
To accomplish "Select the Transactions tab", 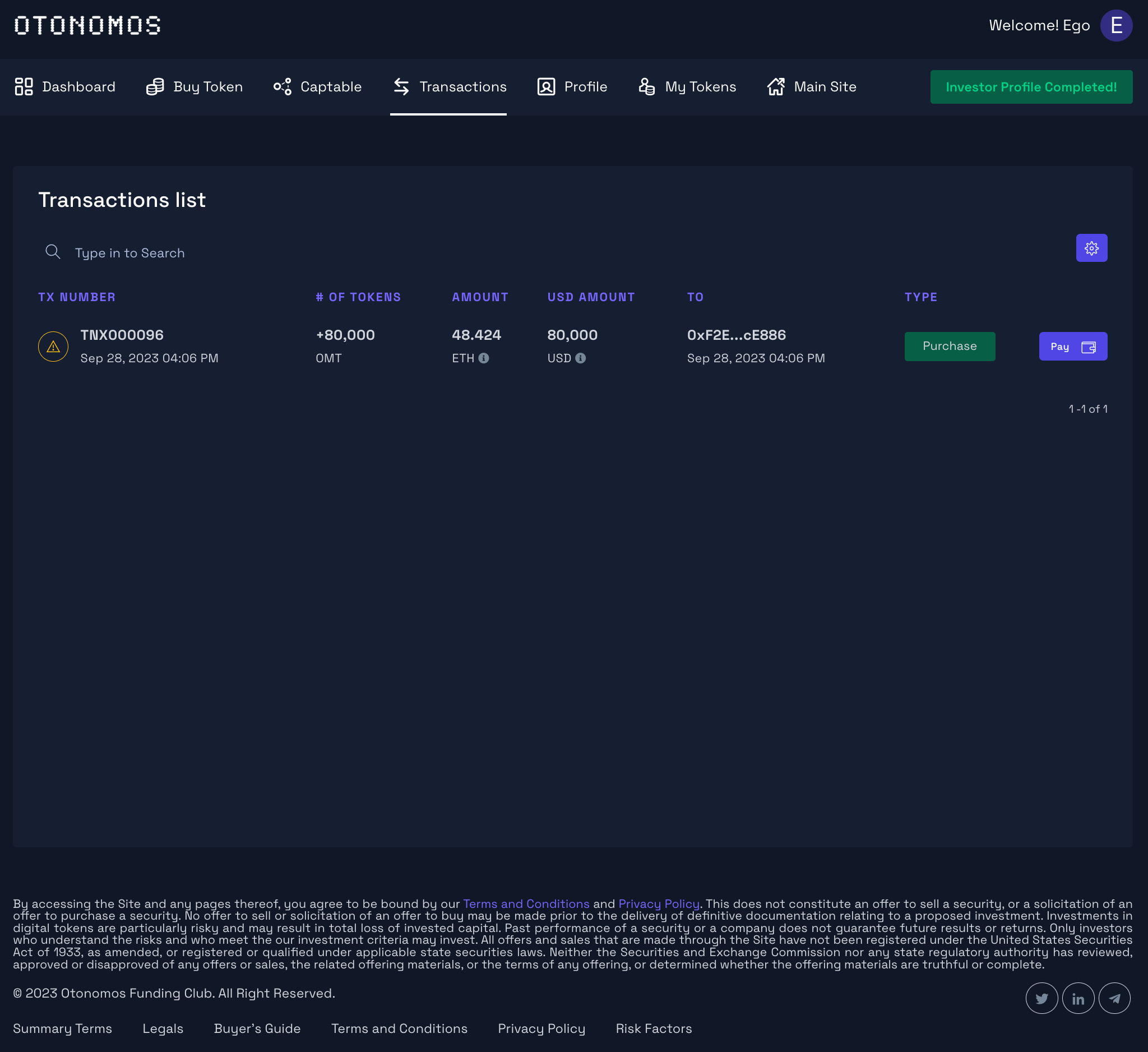I will pyautogui.click(x=449, y=86).
